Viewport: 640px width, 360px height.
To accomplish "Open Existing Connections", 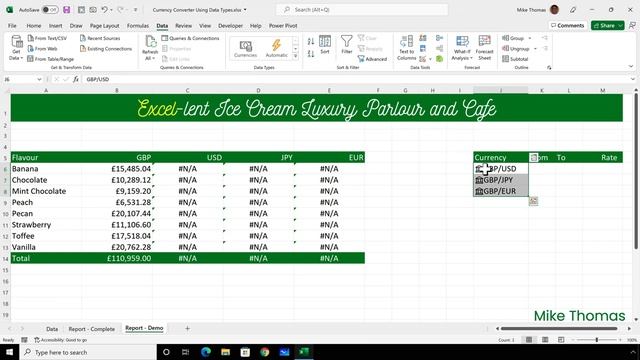I will (106, 49).
